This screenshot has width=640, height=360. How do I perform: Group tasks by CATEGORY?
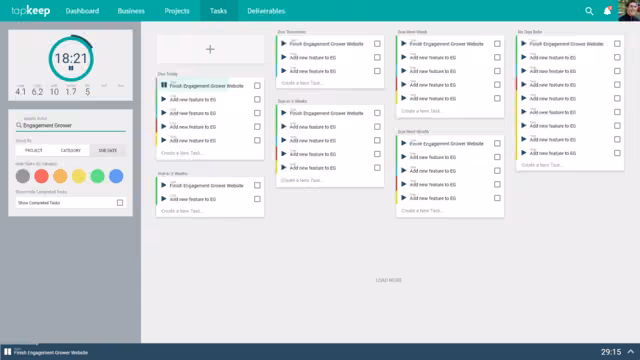pos(71,151)
